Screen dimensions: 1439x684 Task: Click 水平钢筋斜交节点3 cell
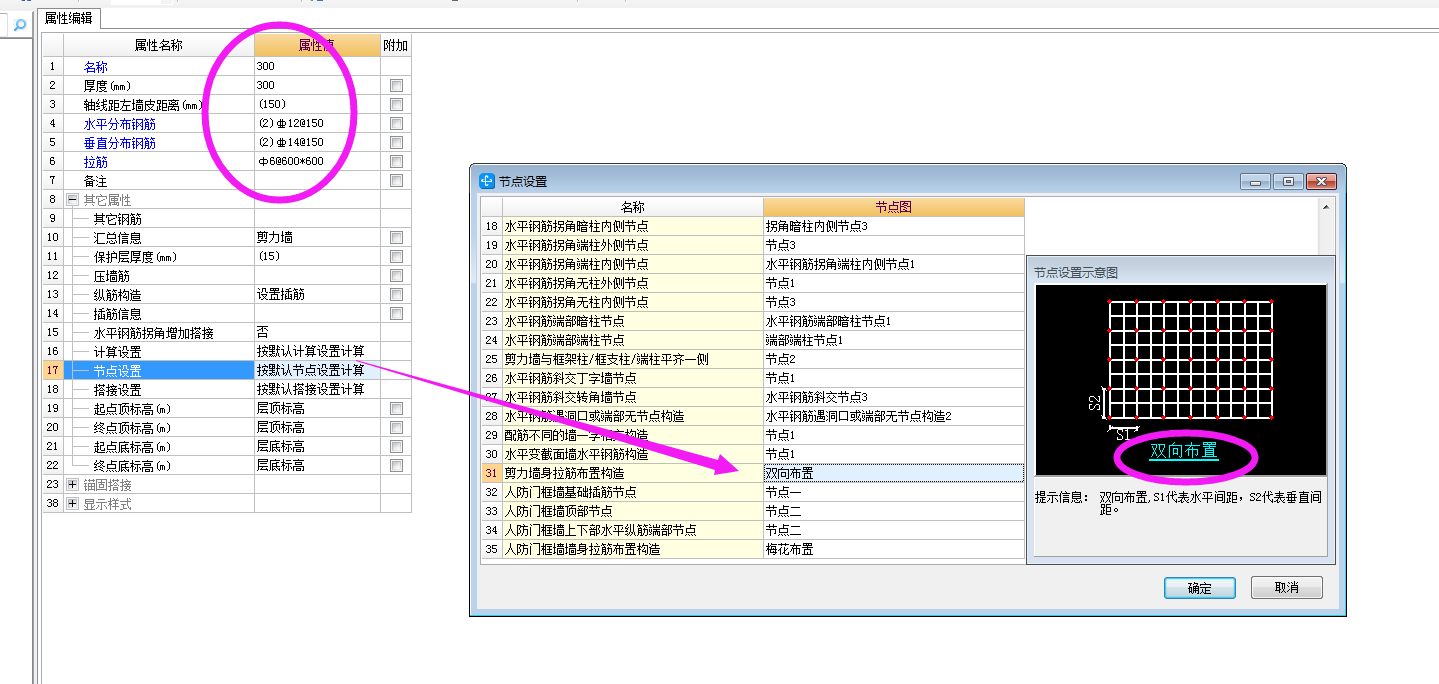[x=894, y=397]
